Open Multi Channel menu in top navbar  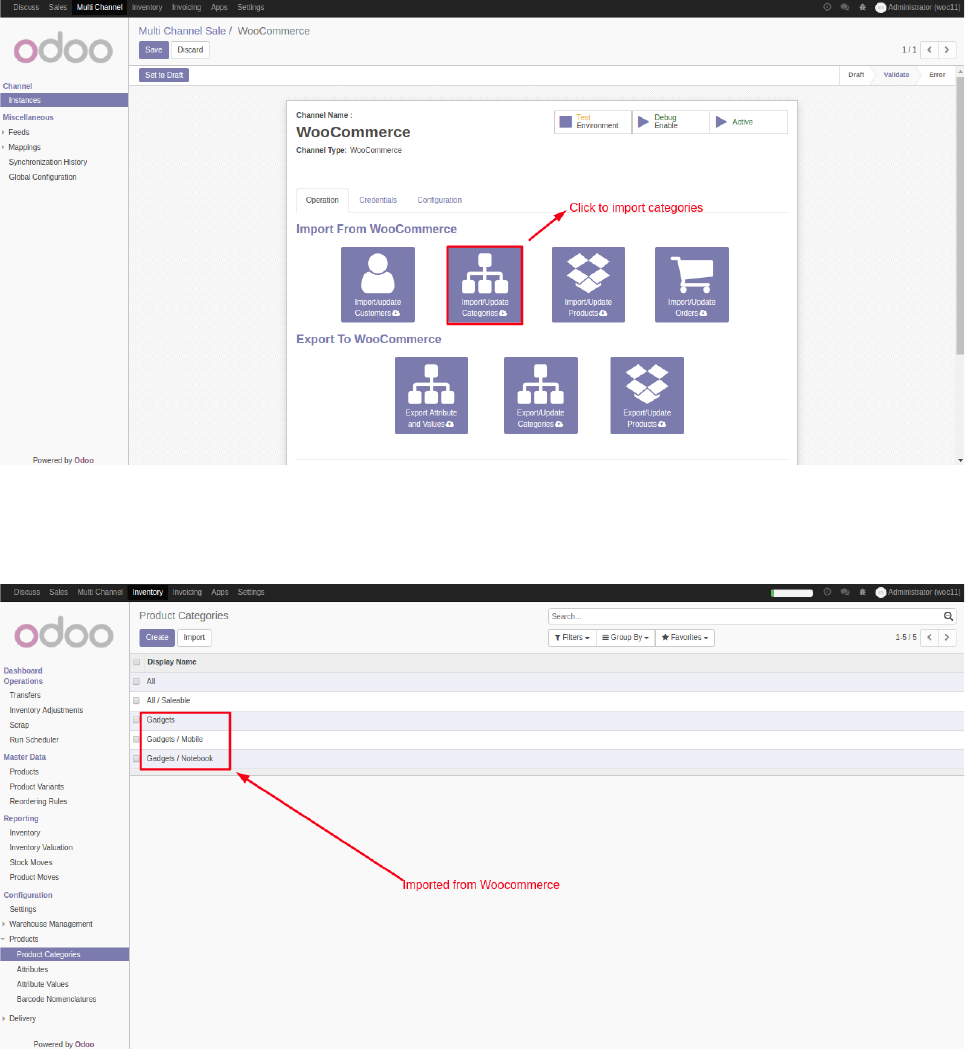click(100, 7)
